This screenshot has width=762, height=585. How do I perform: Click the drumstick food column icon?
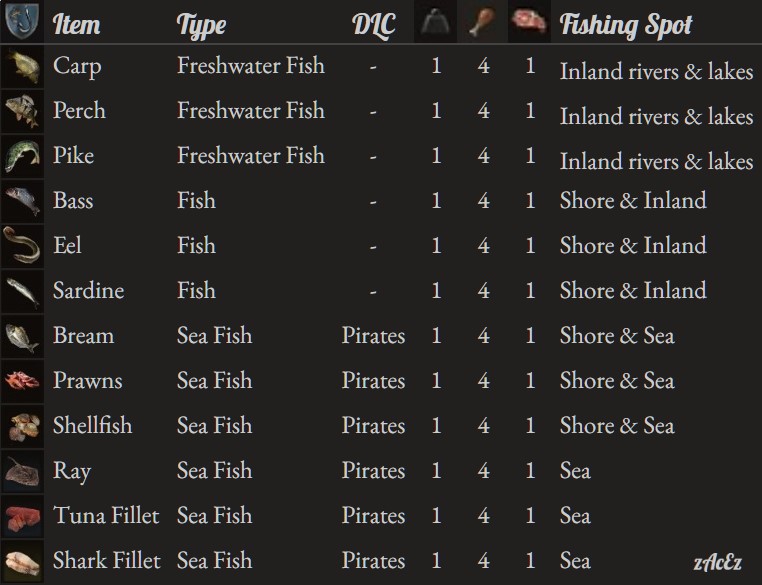pos(483,23)
